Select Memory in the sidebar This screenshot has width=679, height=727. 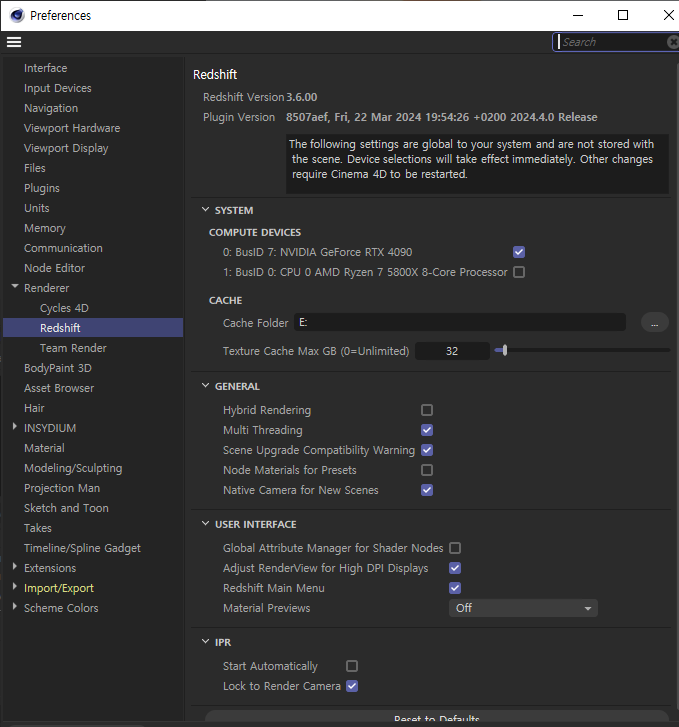[x=45, y=228]
